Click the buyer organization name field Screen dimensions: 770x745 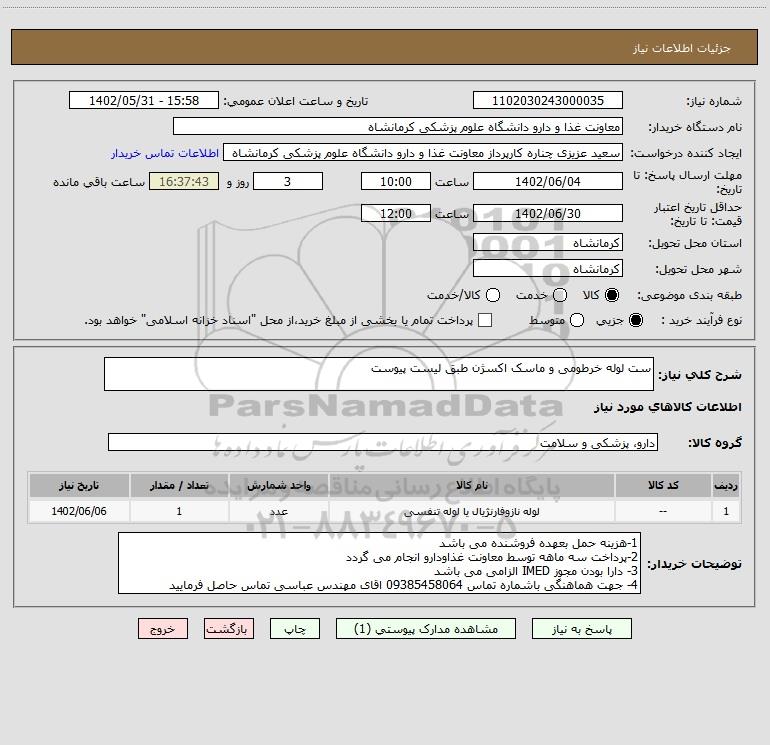coord(398,127)
